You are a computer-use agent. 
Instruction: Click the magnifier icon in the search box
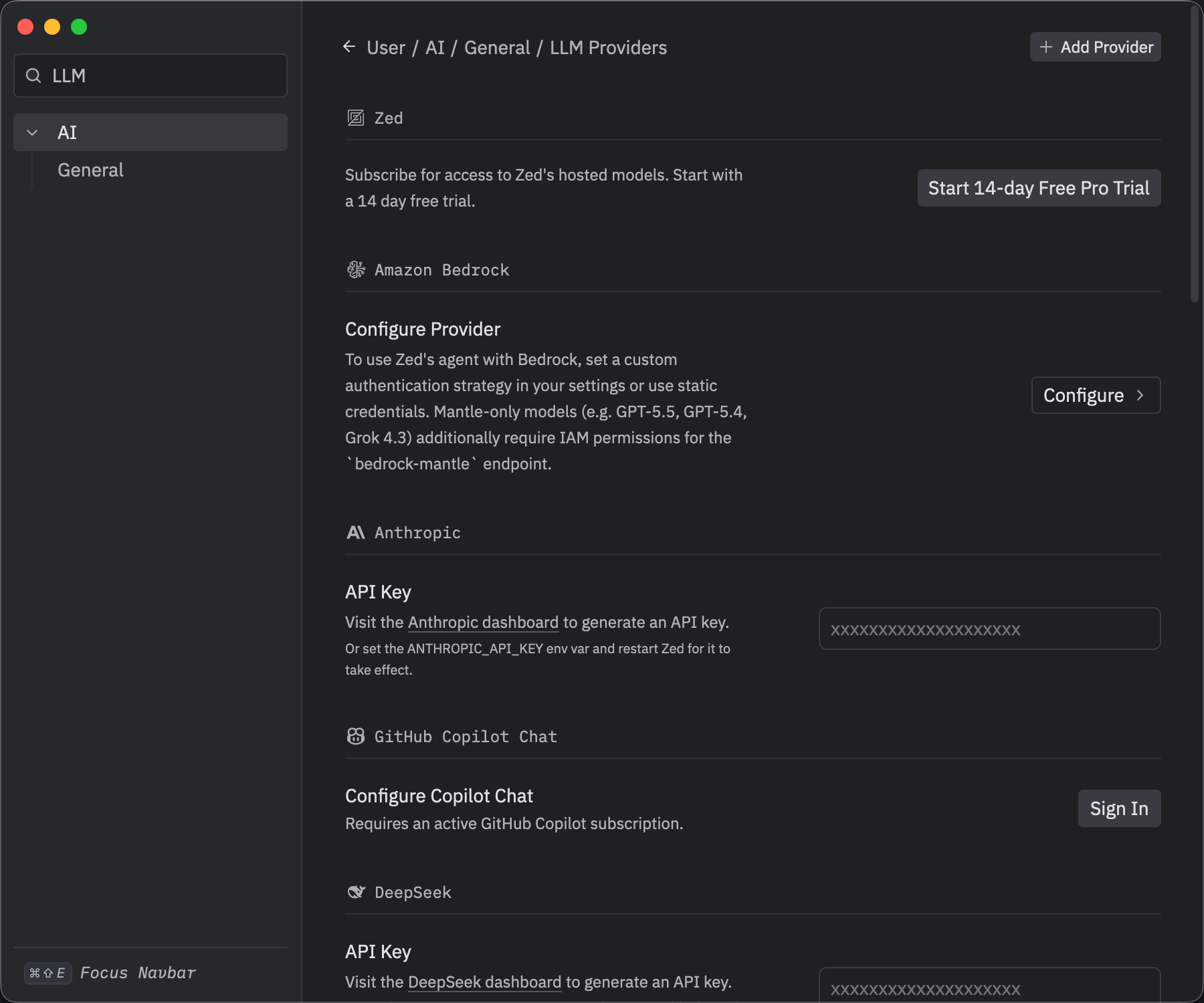point(33,76)
